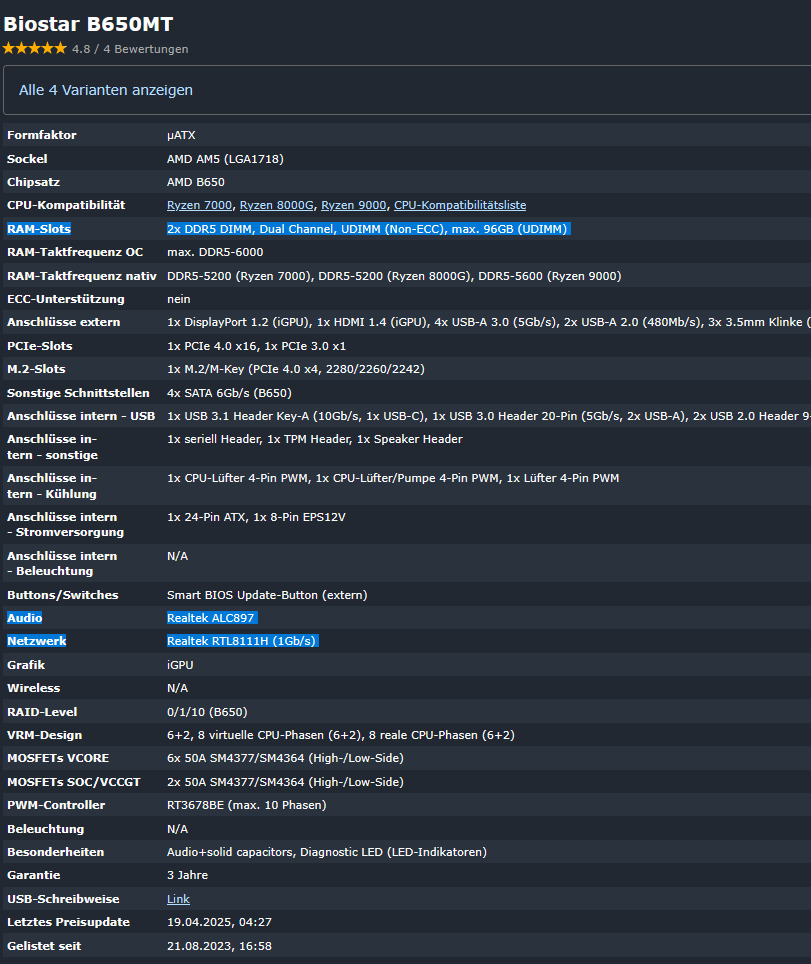
Task: Click Anschlüsse intern - USB label
Action: (x=81, y=416)
